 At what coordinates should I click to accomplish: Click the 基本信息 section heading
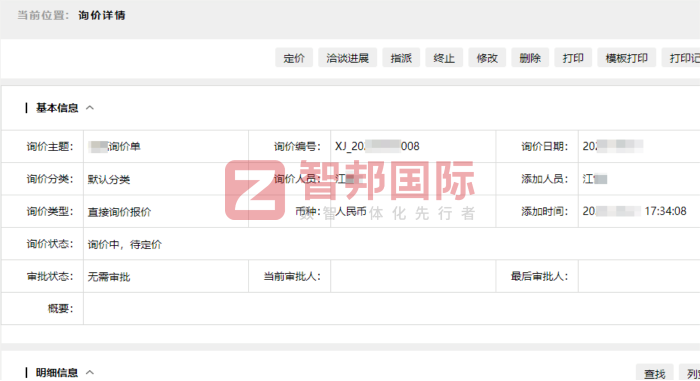[x=57, y=108]
